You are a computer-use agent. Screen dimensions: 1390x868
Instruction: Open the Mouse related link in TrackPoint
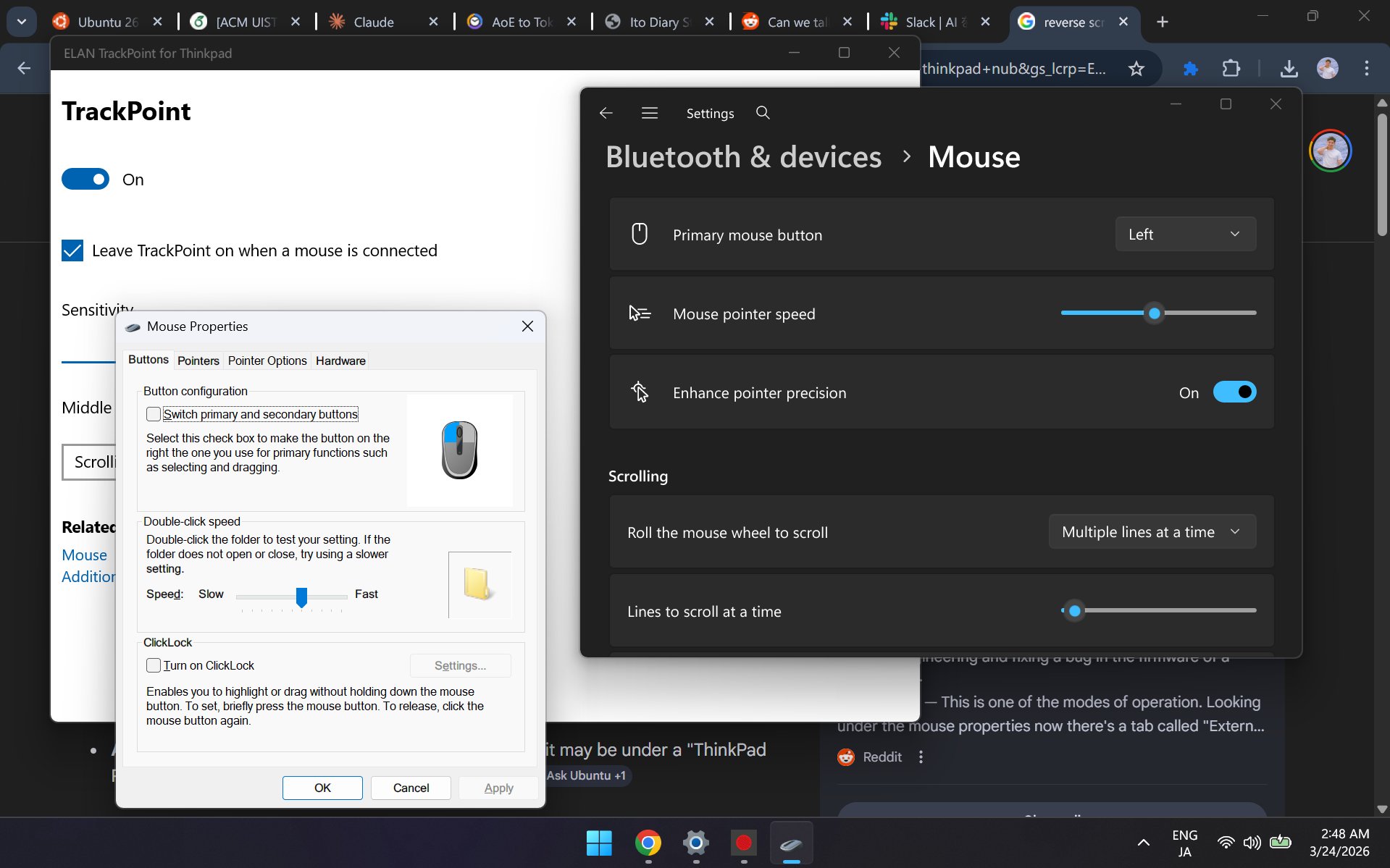(84, 555)
